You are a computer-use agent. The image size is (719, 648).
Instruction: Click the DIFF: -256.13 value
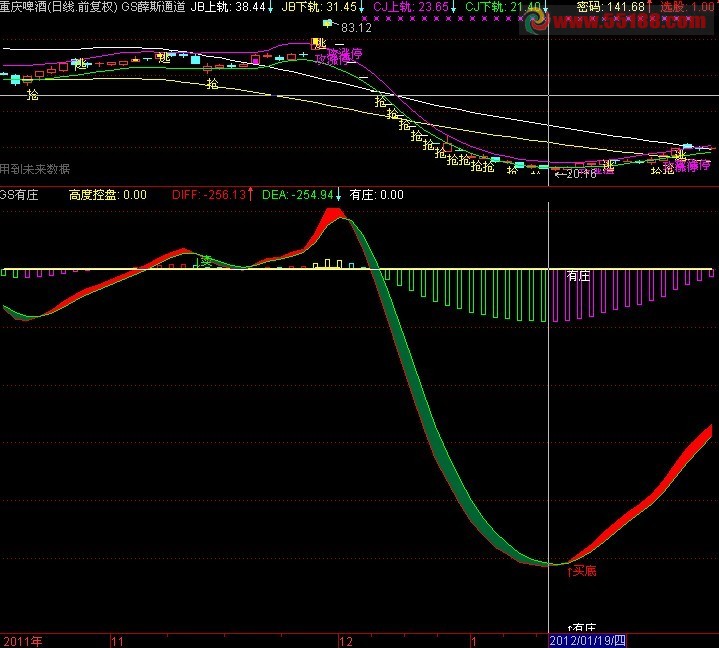click(209, 195)
